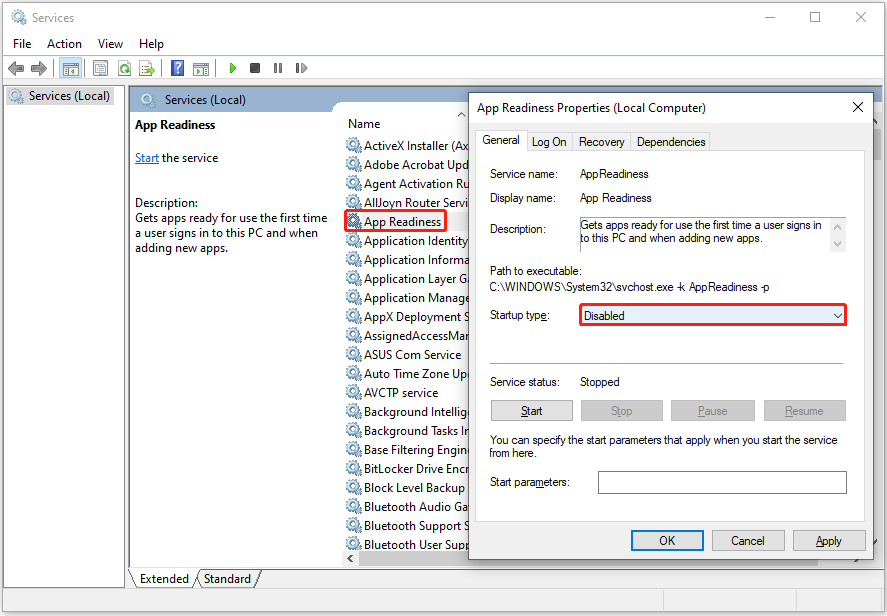
Task: Switch to Standard view tab
Action: click(x=227, y=579)
